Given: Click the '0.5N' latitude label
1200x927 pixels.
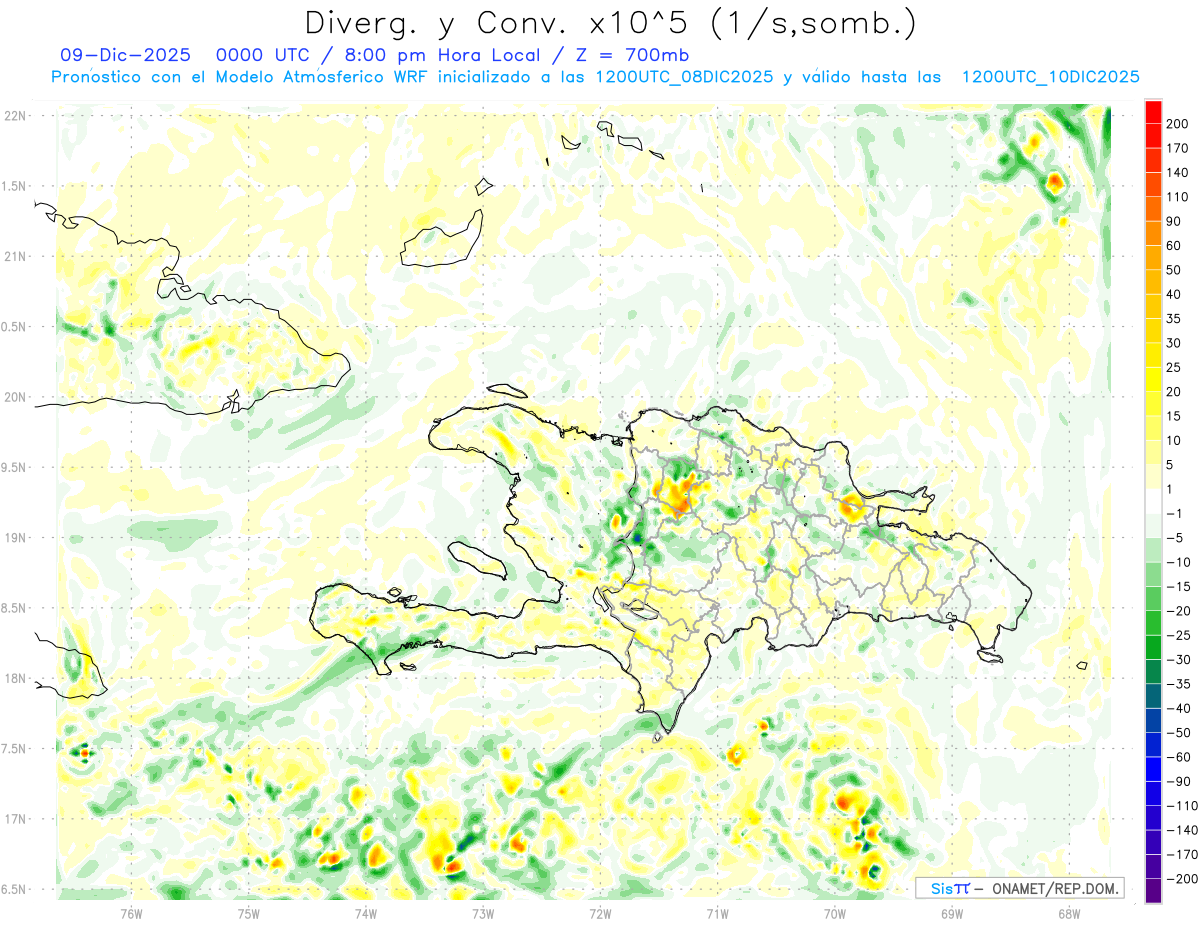Looking at the screenshot, I should click(15, 327).
